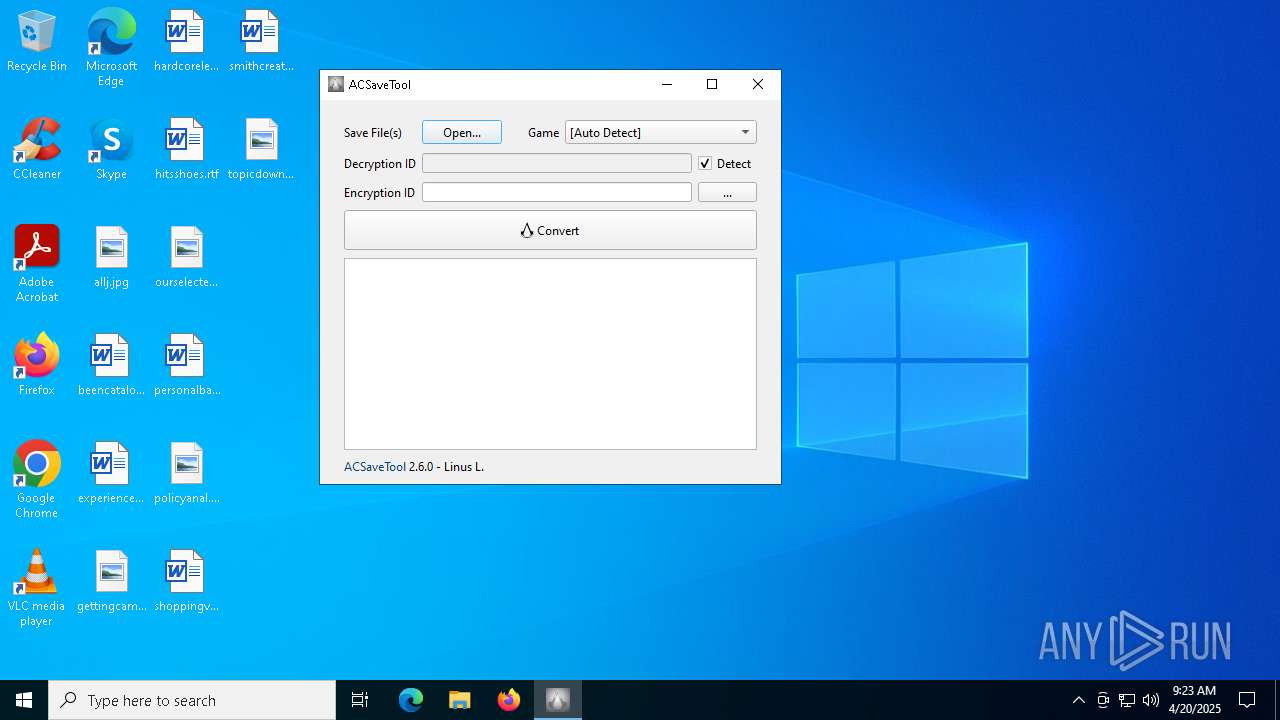
Task: Click the volume icon in system tray
Action: coord(1151,700)
